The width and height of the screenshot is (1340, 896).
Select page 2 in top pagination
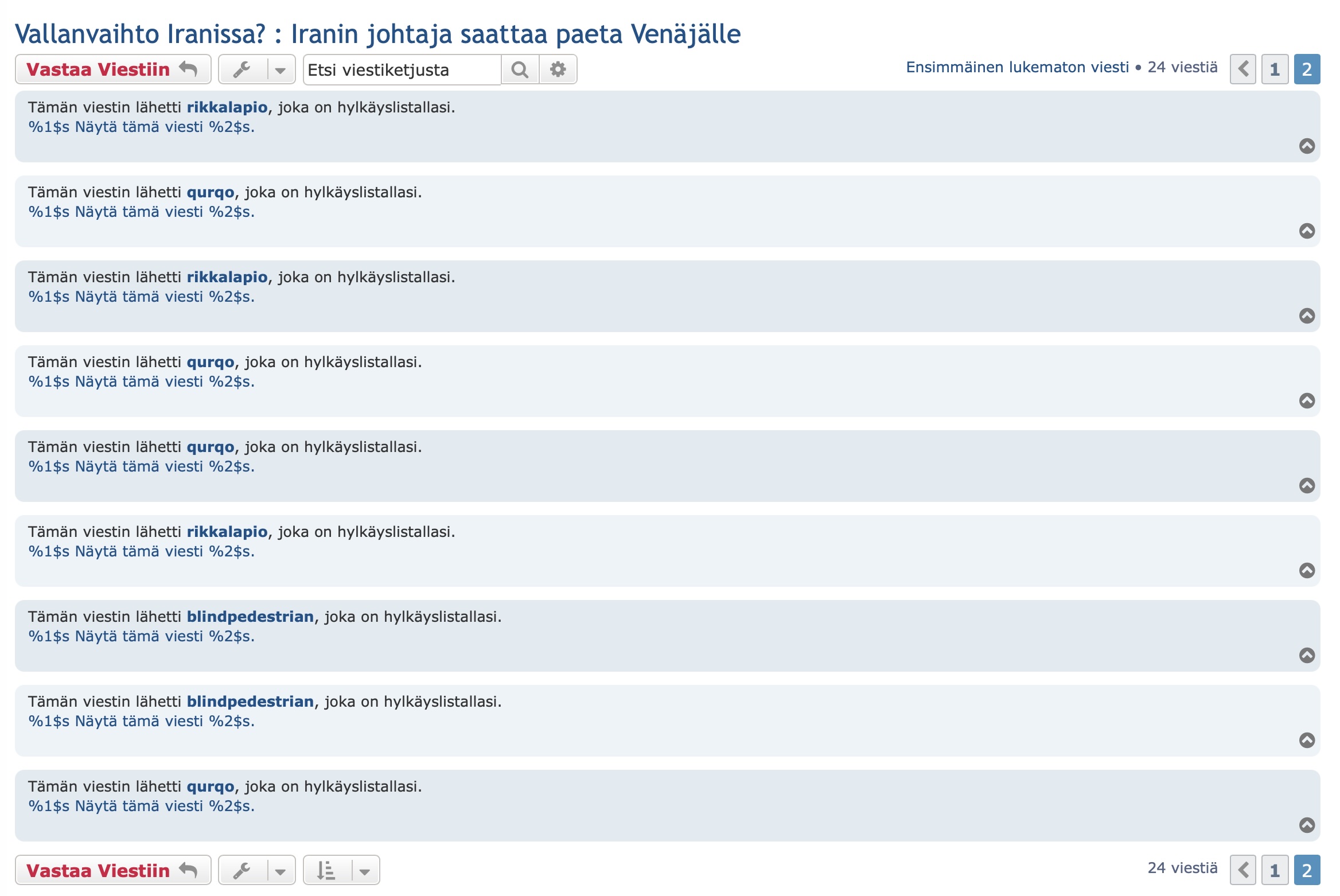pyautogui.click(x=1307, y=69)
